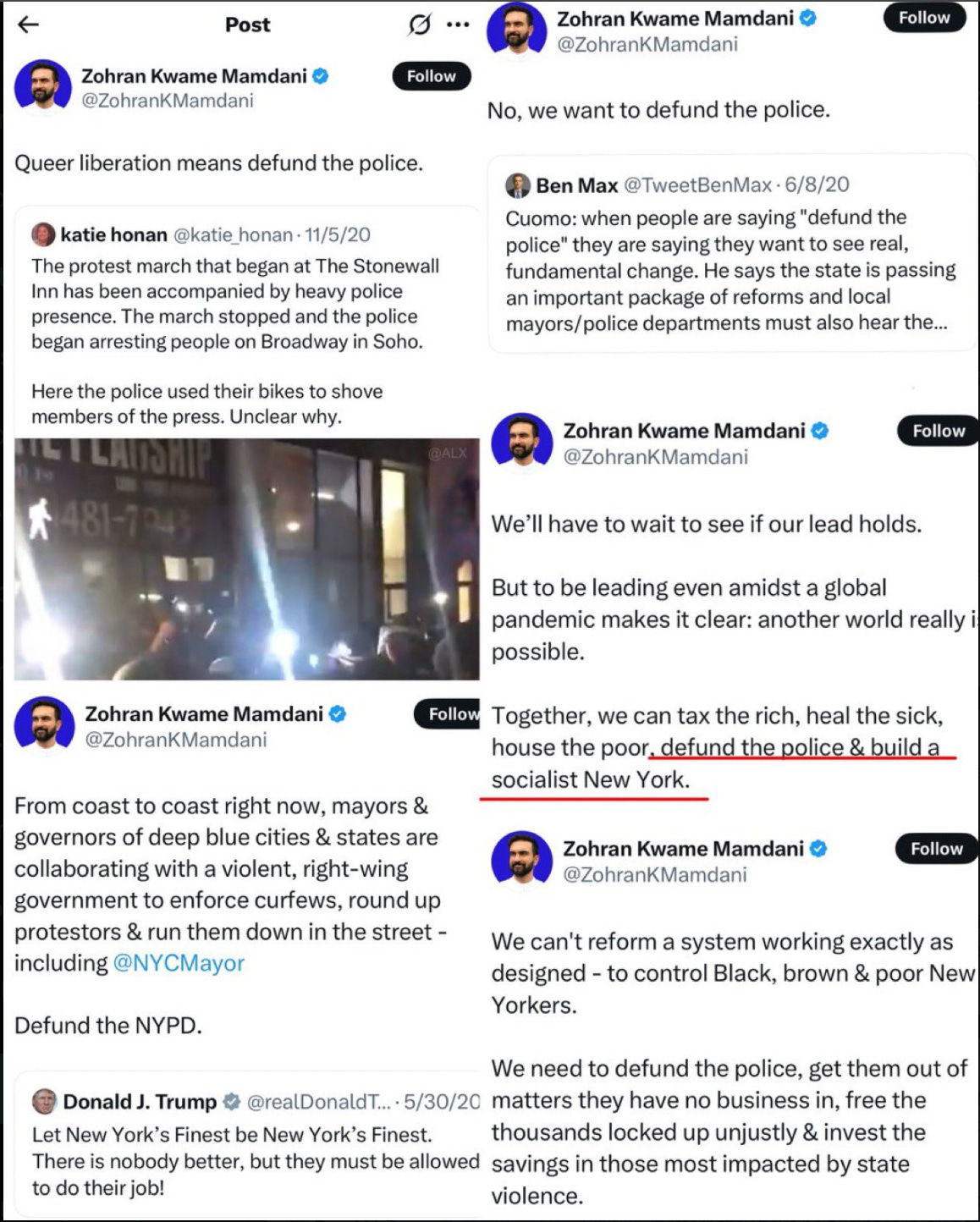Click Donald J. Trump's avatar in the quote
The width and height of the screenshot is (980, 1222).
point(45,1101)
